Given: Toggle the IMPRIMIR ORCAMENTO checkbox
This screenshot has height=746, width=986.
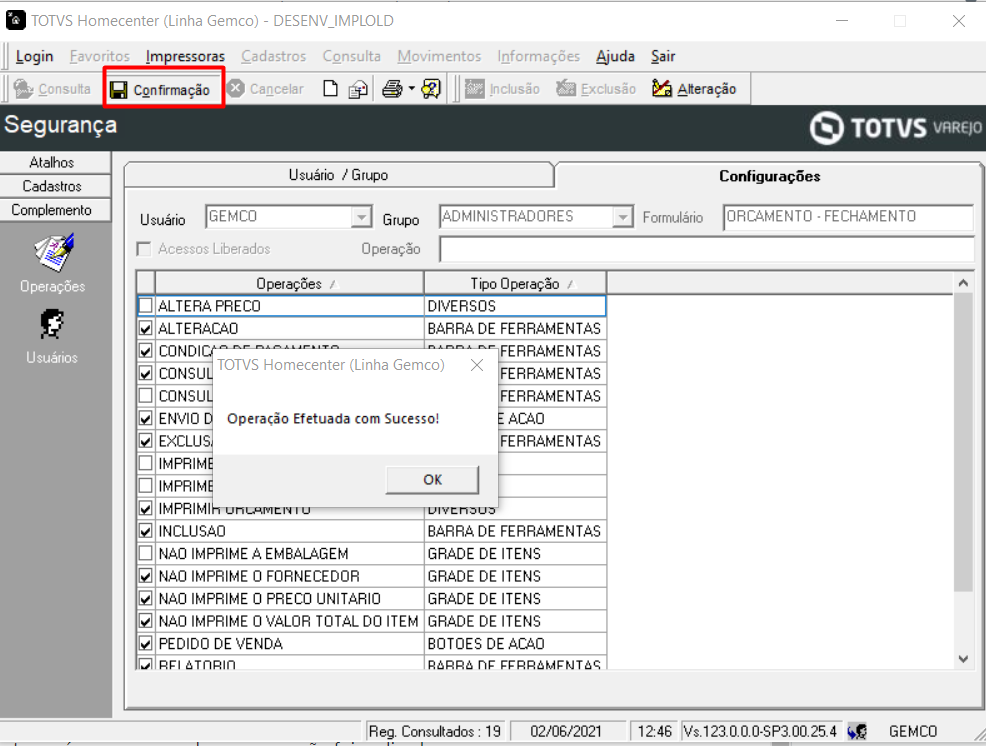Looking at the screenshot, I should point(146,508).
